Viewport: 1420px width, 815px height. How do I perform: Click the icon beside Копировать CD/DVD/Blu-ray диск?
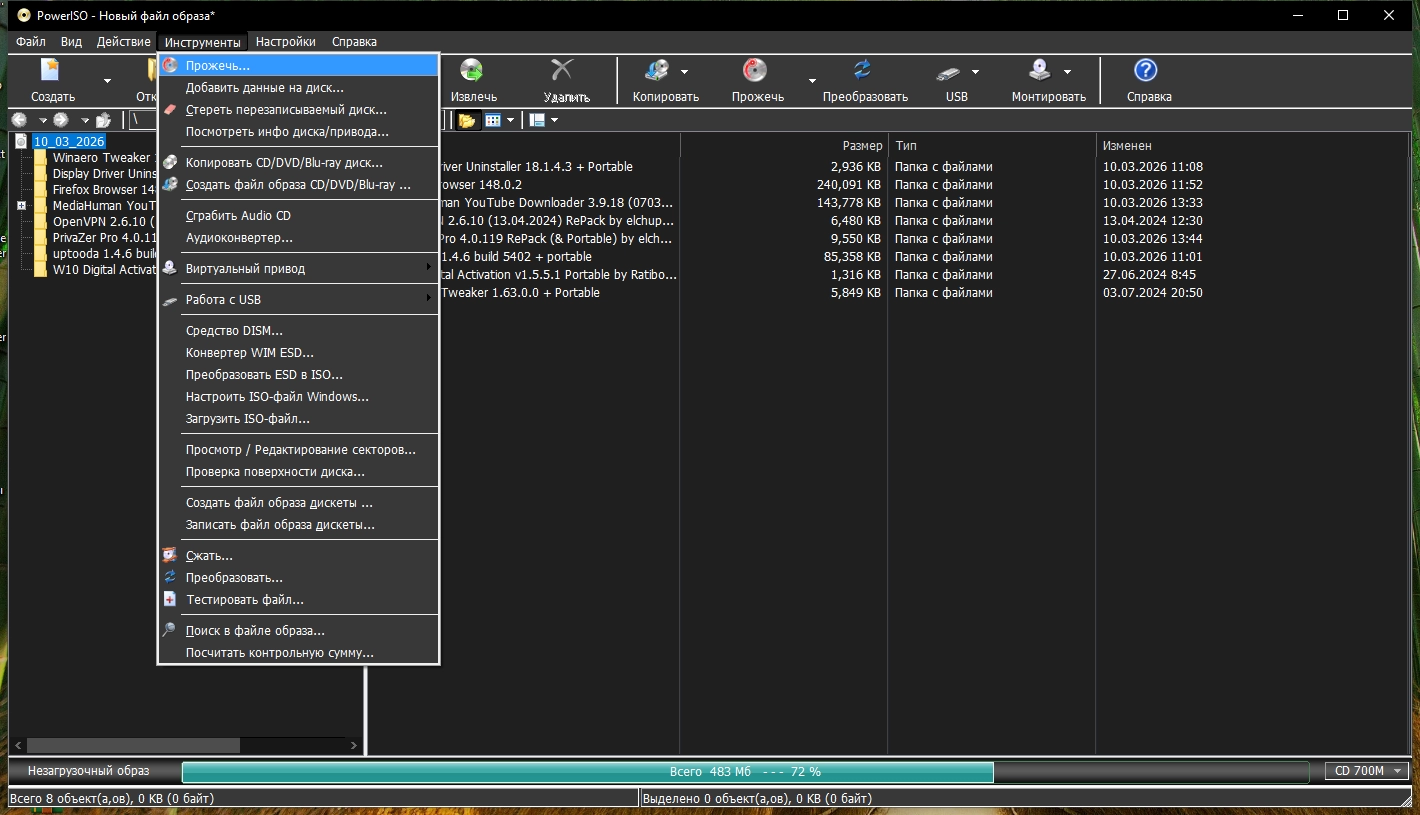(x=169, y=163)
